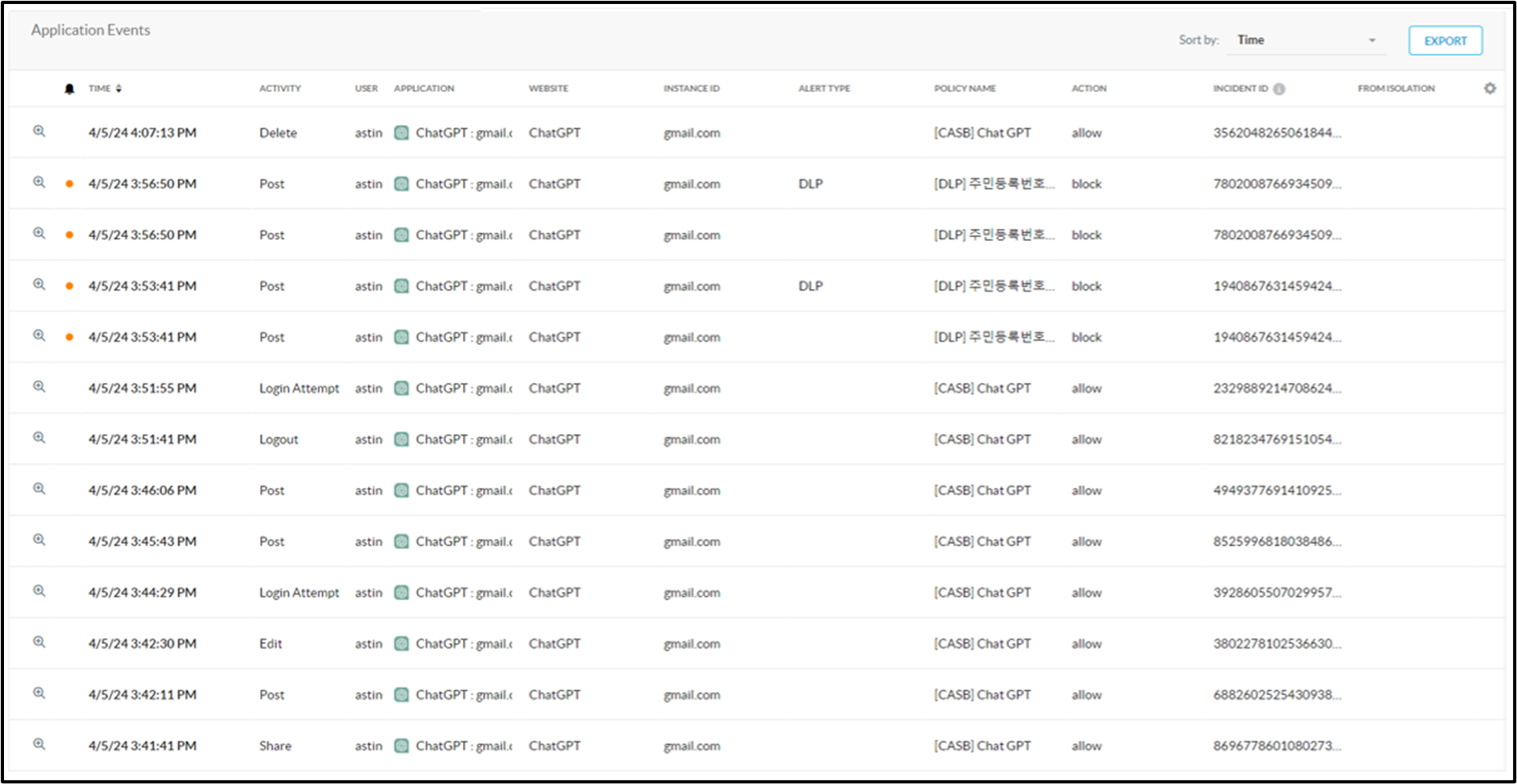The image size is (1517, 784).
Task: Click user astin in the Share row
Action: (x=368, y=746)
